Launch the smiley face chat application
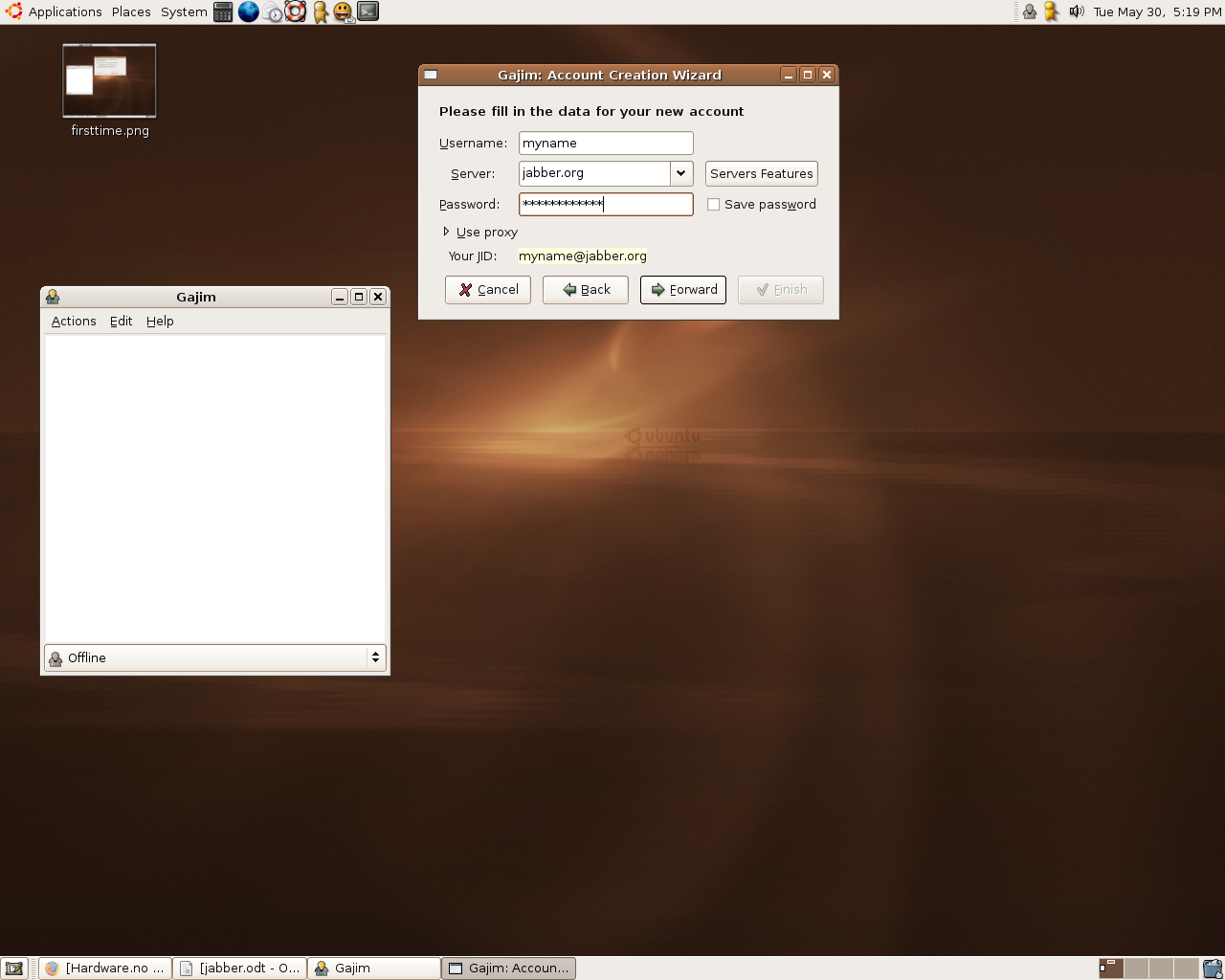 pyautogui.click(x=343, y=11)
